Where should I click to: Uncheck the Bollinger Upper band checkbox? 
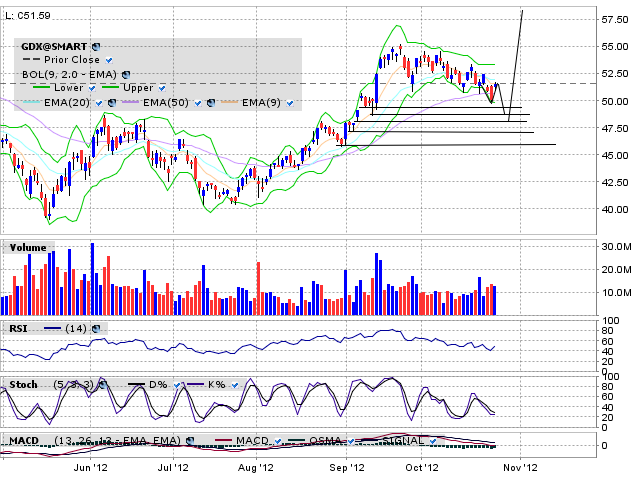point(162,88)
